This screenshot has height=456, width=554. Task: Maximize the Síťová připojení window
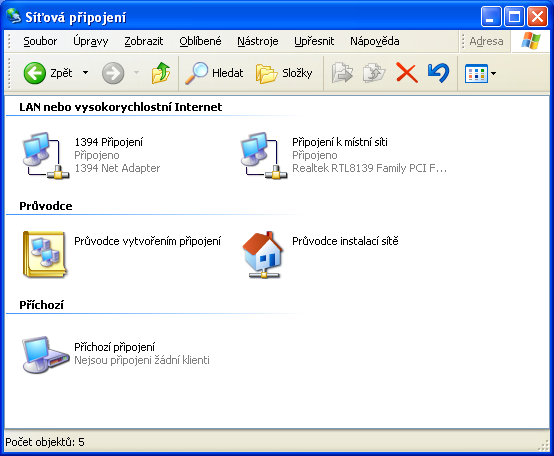tap(514, 17)
